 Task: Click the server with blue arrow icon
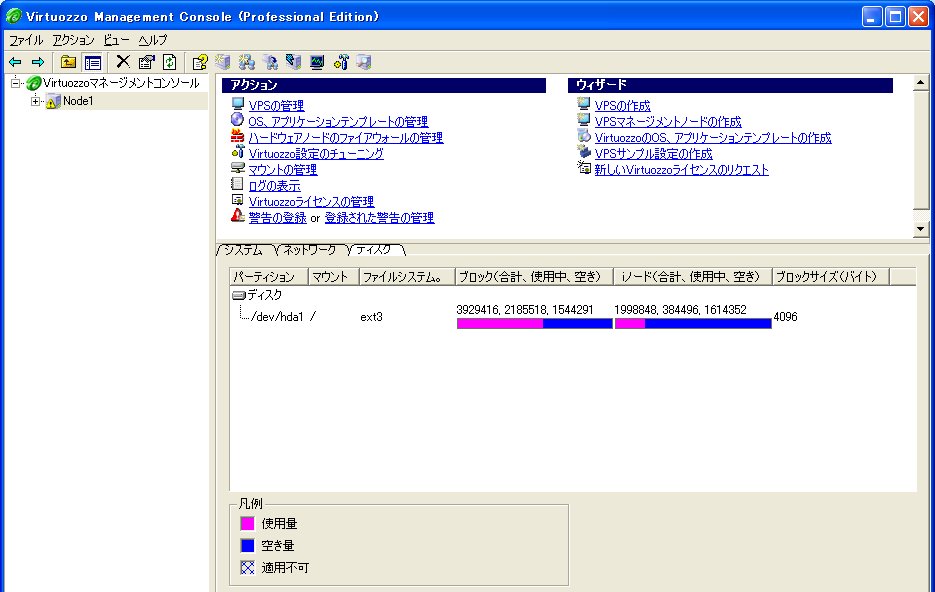pos(270,62)
